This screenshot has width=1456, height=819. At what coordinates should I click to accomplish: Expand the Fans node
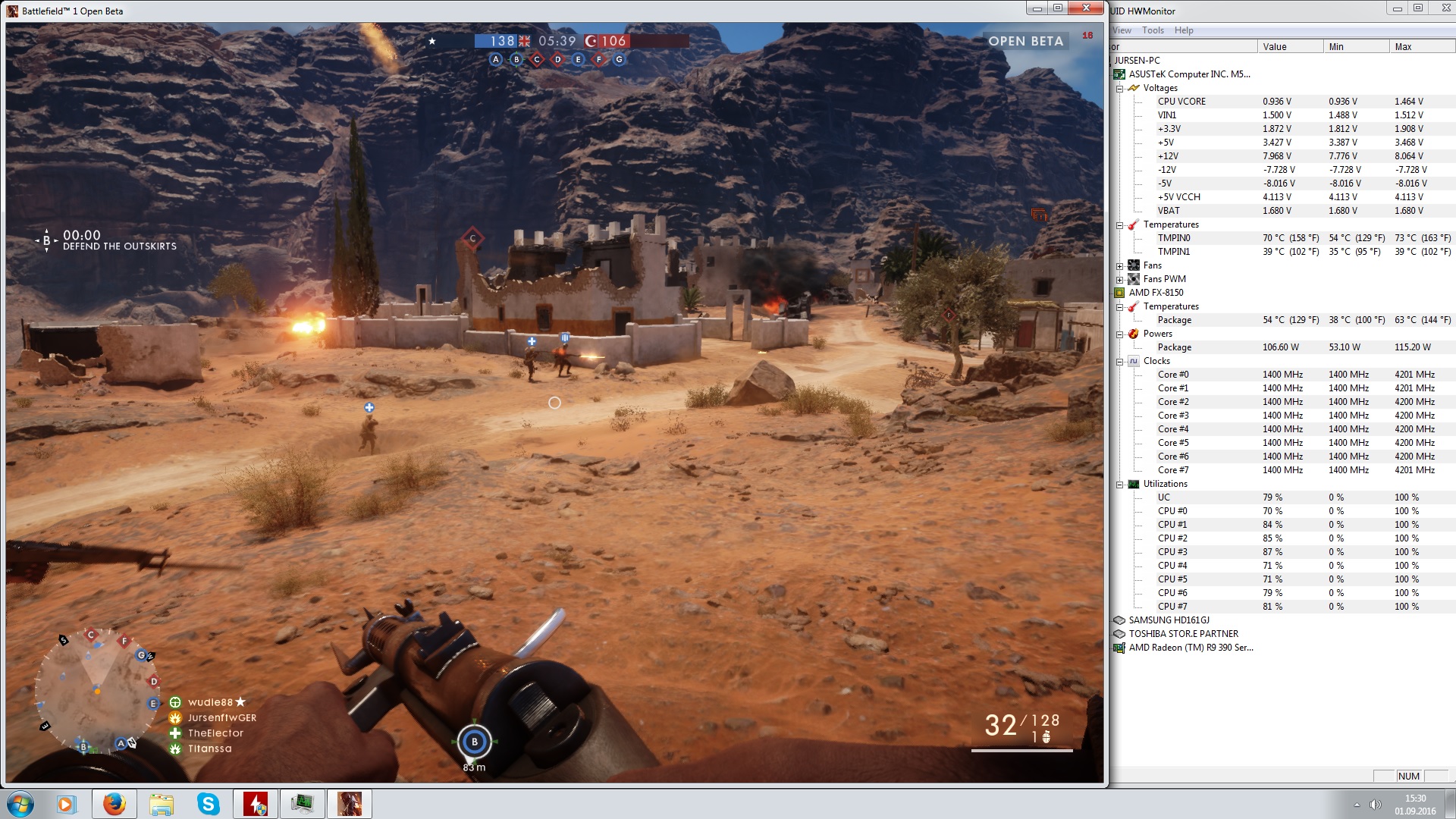point(1119,265)
